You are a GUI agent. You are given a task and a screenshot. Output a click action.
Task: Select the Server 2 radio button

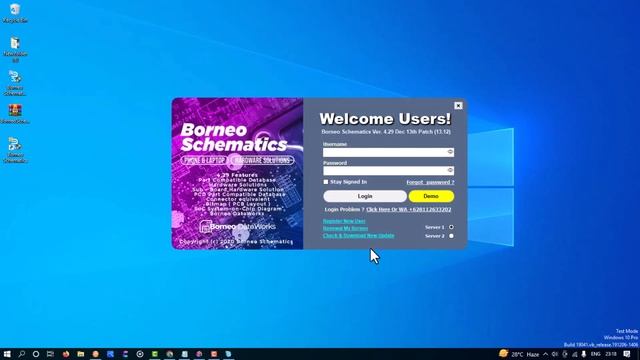[x=451, y=236]
